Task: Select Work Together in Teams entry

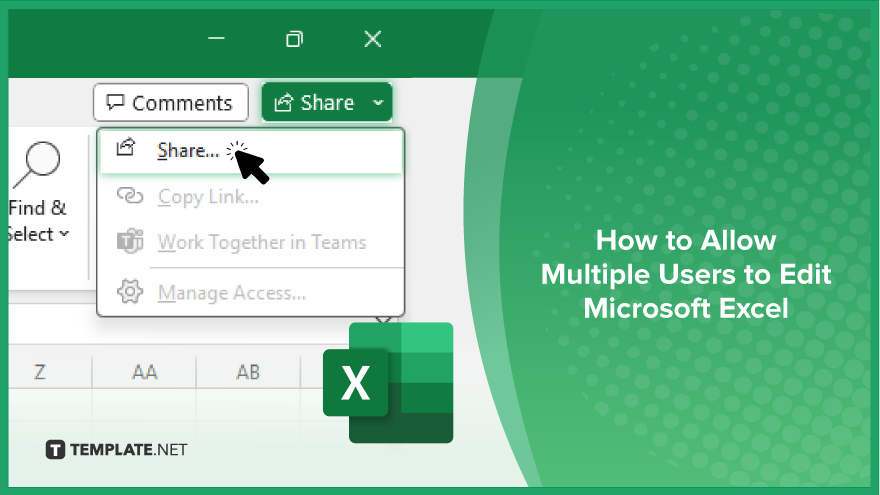Action: click(x=251, y=242)
